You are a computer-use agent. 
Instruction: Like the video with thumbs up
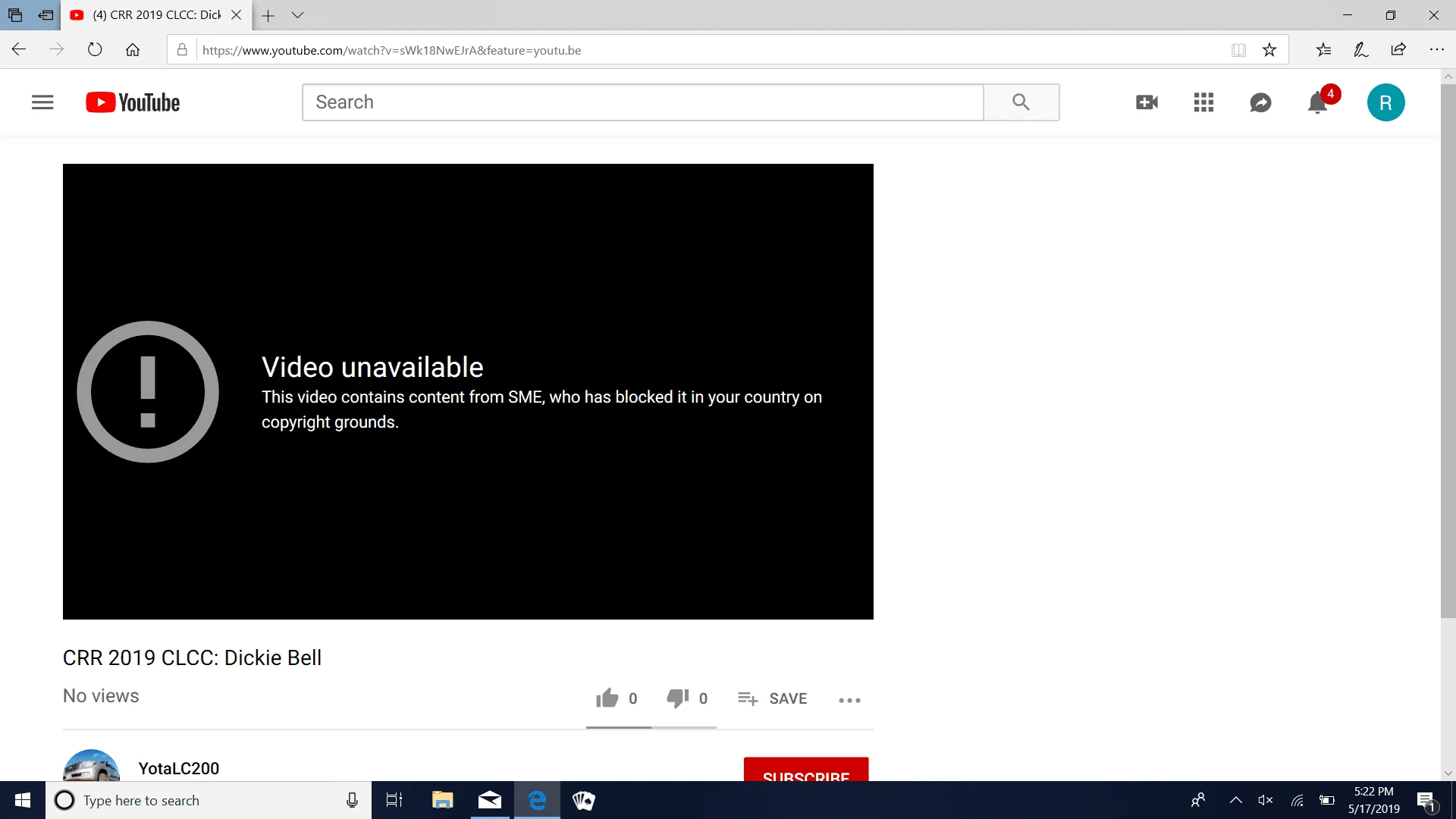pyautogui.click(x=607, y=698)
